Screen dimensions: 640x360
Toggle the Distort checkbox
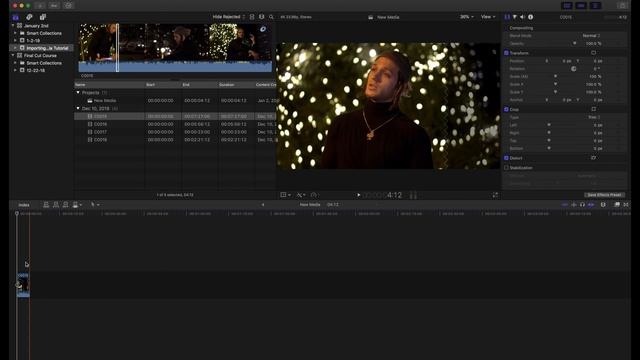point(506,158)
